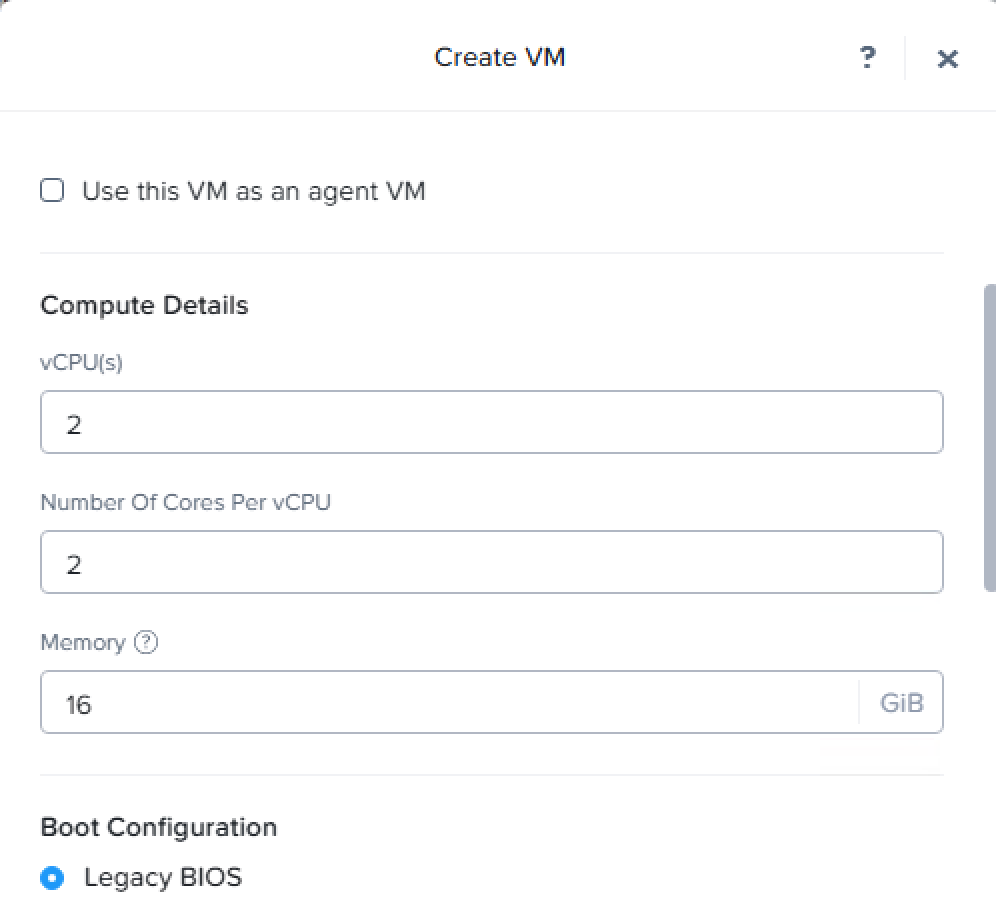996x922 pixels.
Task: Close the Create VM dialog
Action: (947, 59)
